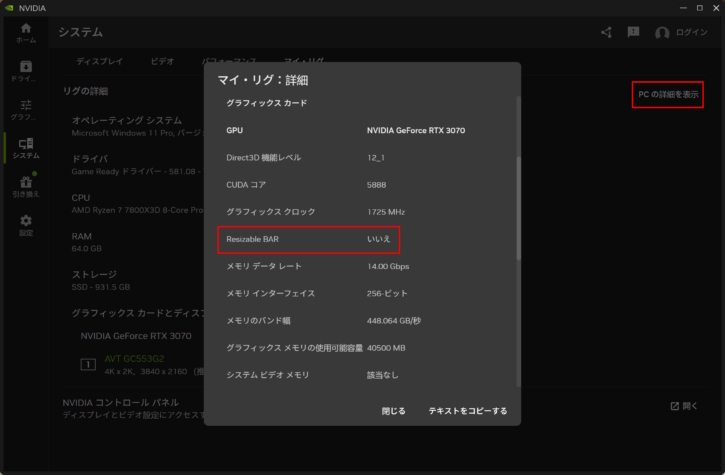Click the user avatar icon beside ログイン

(x=662, y=33)
